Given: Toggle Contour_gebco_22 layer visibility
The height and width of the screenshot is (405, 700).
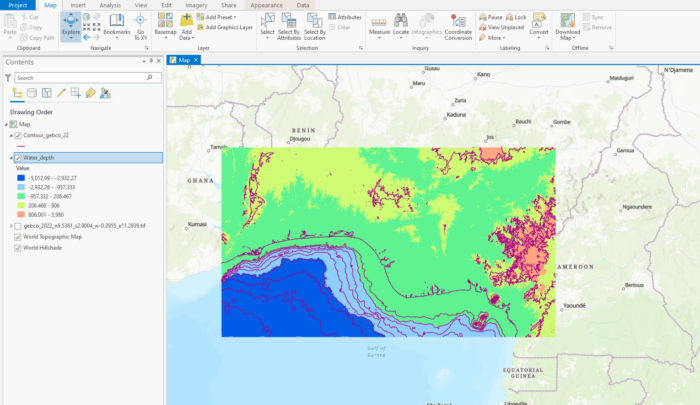Looking at the screenshot, I should [18, 135].
